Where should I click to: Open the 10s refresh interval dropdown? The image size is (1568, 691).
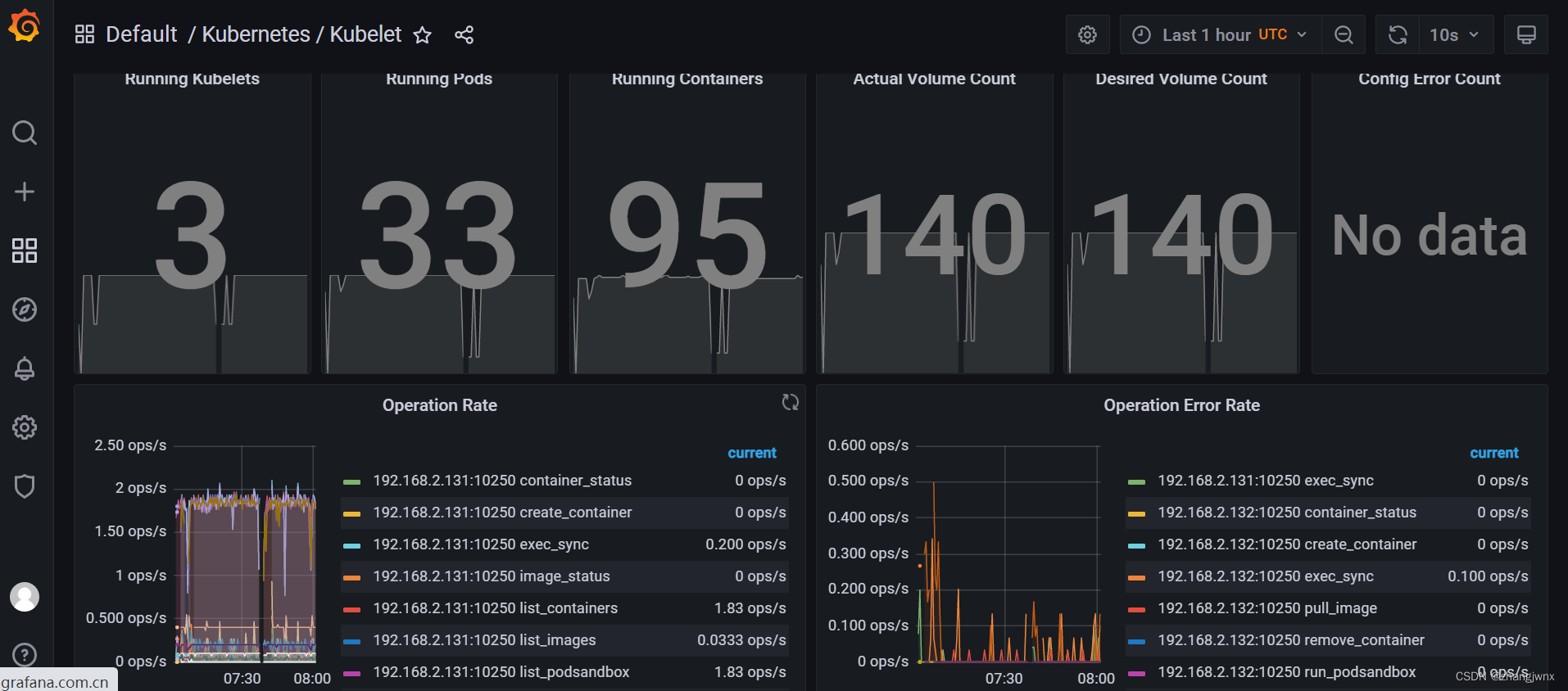(x=1455, y=34)
